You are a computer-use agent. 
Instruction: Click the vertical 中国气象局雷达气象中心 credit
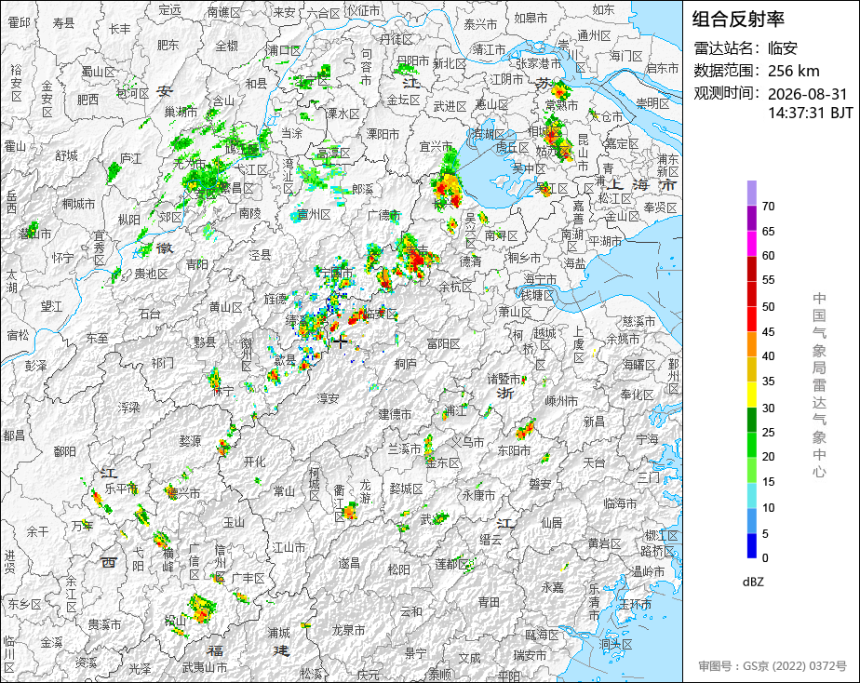tap(819, 385)
